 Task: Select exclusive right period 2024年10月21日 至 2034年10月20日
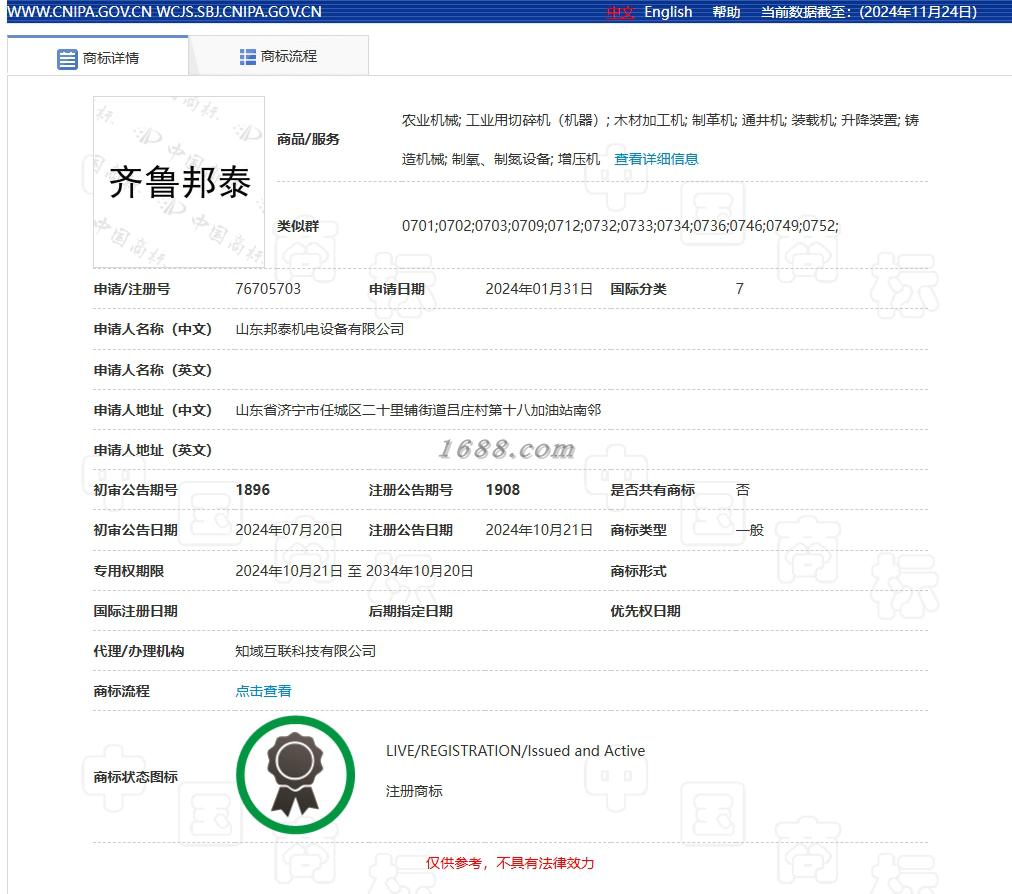click(354, 571)
